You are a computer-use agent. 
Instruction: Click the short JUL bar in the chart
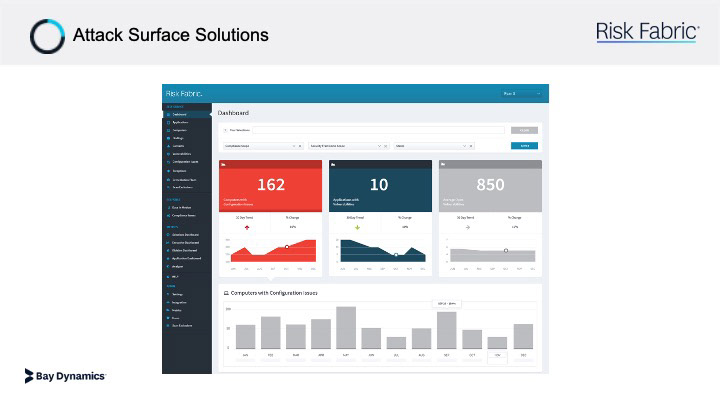(396, 343)
